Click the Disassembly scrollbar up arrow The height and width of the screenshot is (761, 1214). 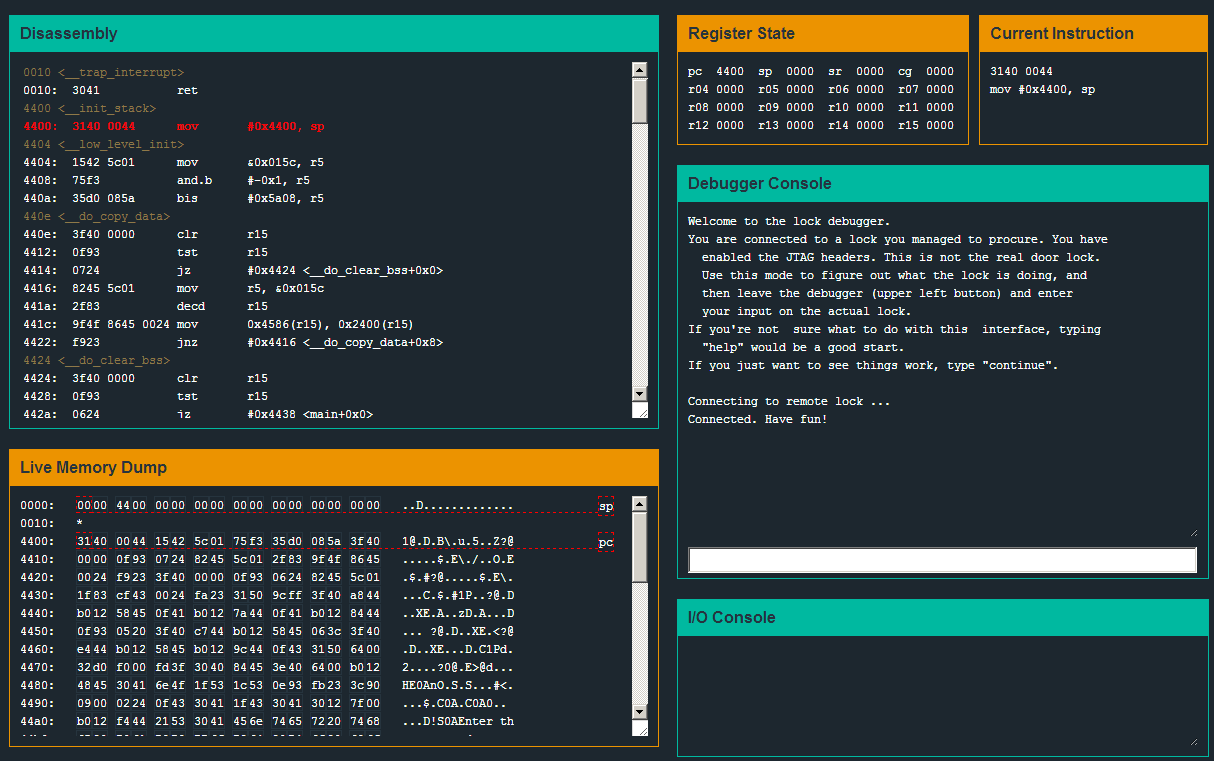pyautogui.click(x=640, y=70)
